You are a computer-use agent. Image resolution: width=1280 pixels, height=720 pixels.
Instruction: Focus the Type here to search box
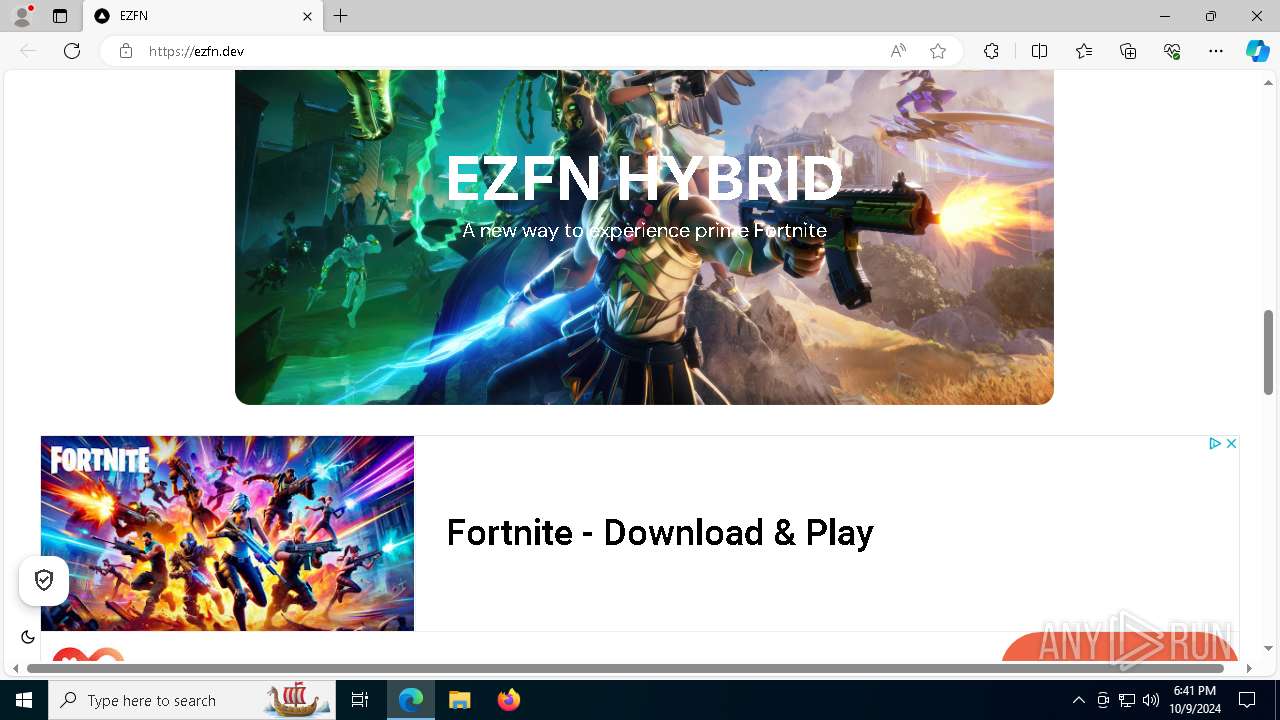[192, 700]
